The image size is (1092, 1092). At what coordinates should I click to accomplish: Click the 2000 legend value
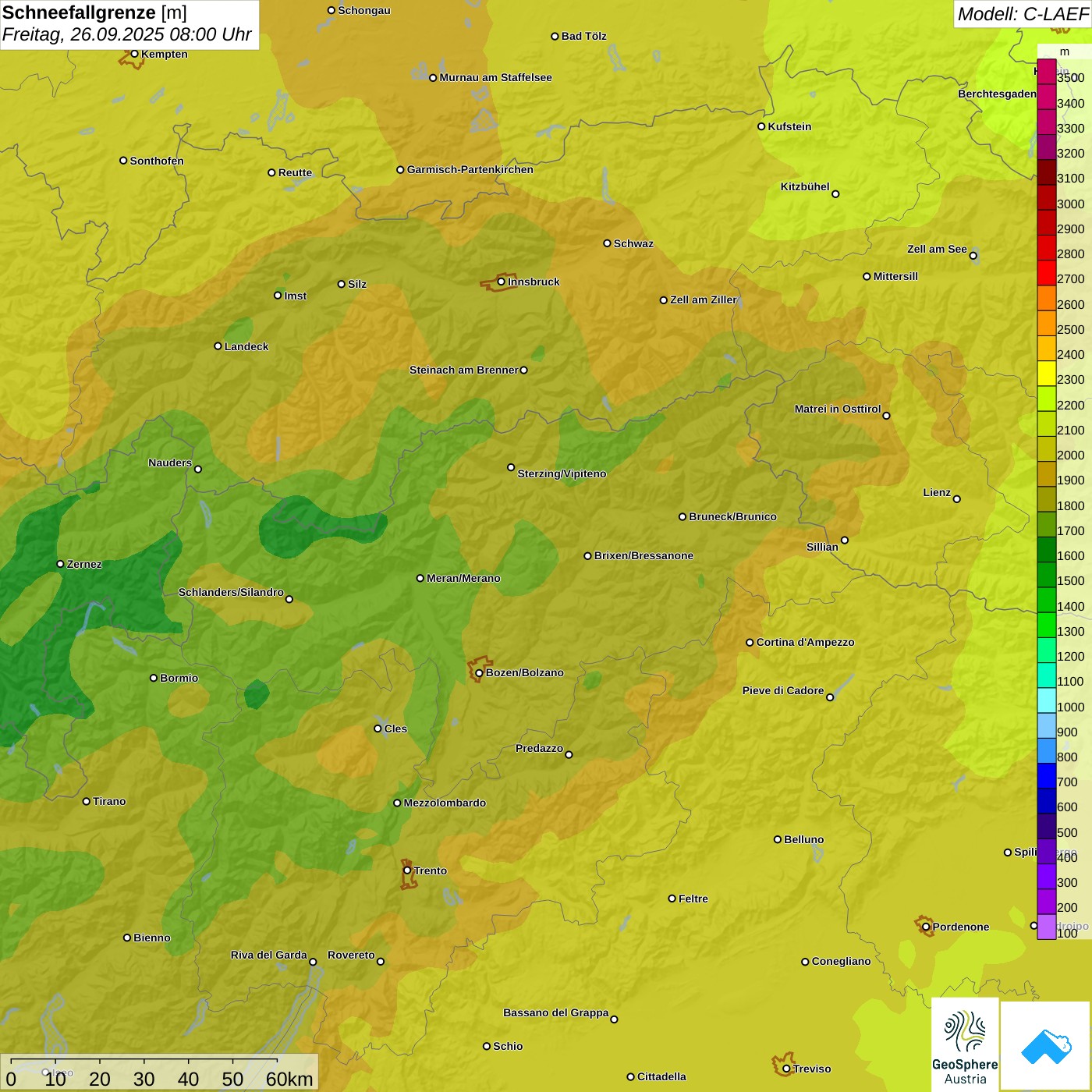click(1070, 455)
